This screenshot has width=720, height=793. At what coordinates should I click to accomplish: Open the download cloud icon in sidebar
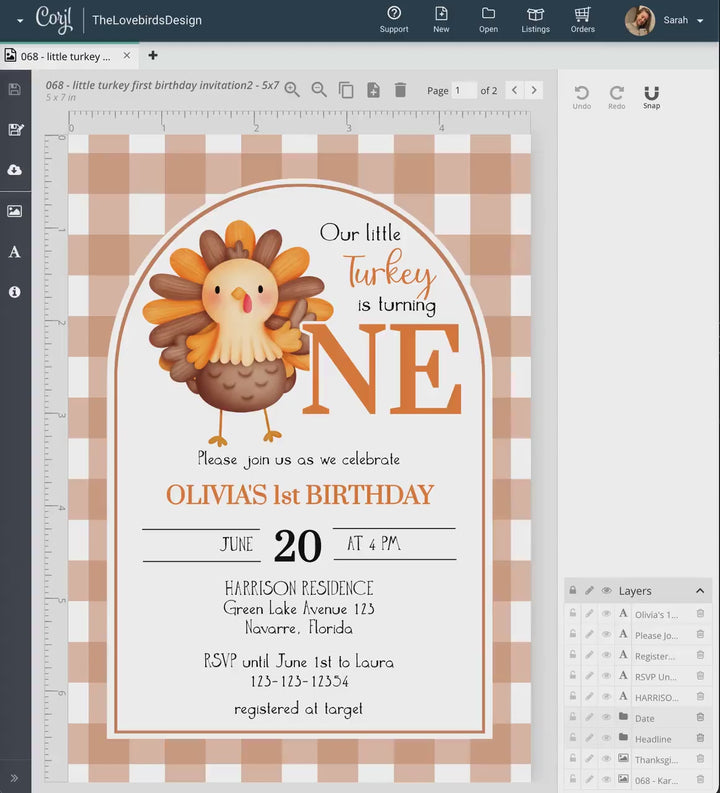[x=14, y=170]
